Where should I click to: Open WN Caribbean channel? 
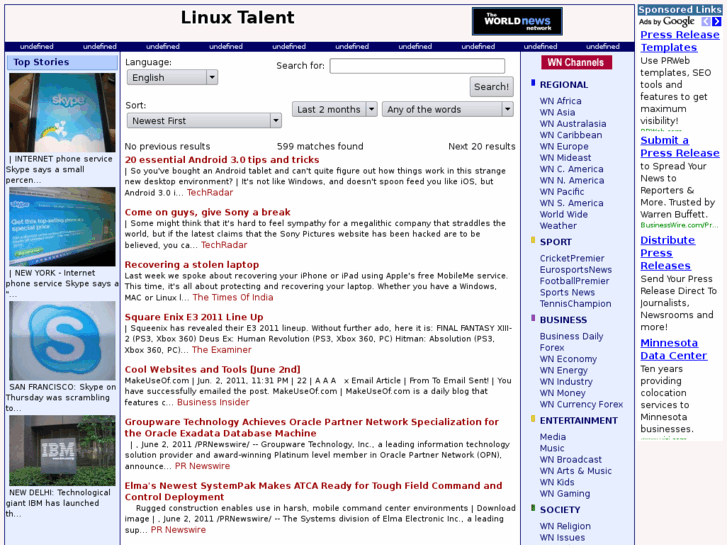570,135
